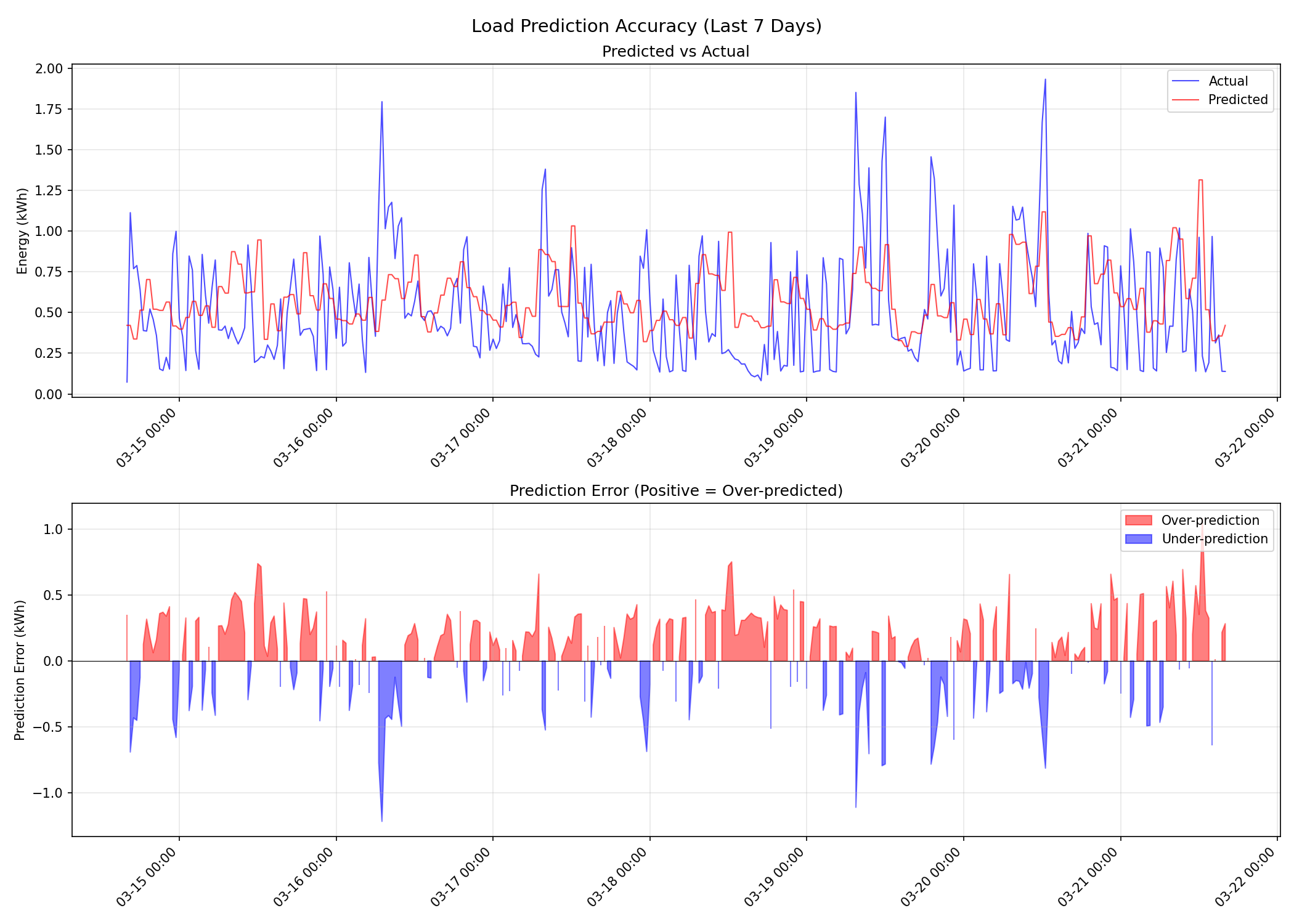Click the 03-20 00:00 tick, bottom chart
Screen dimensions: 1294x924
(x=931, y=877)
